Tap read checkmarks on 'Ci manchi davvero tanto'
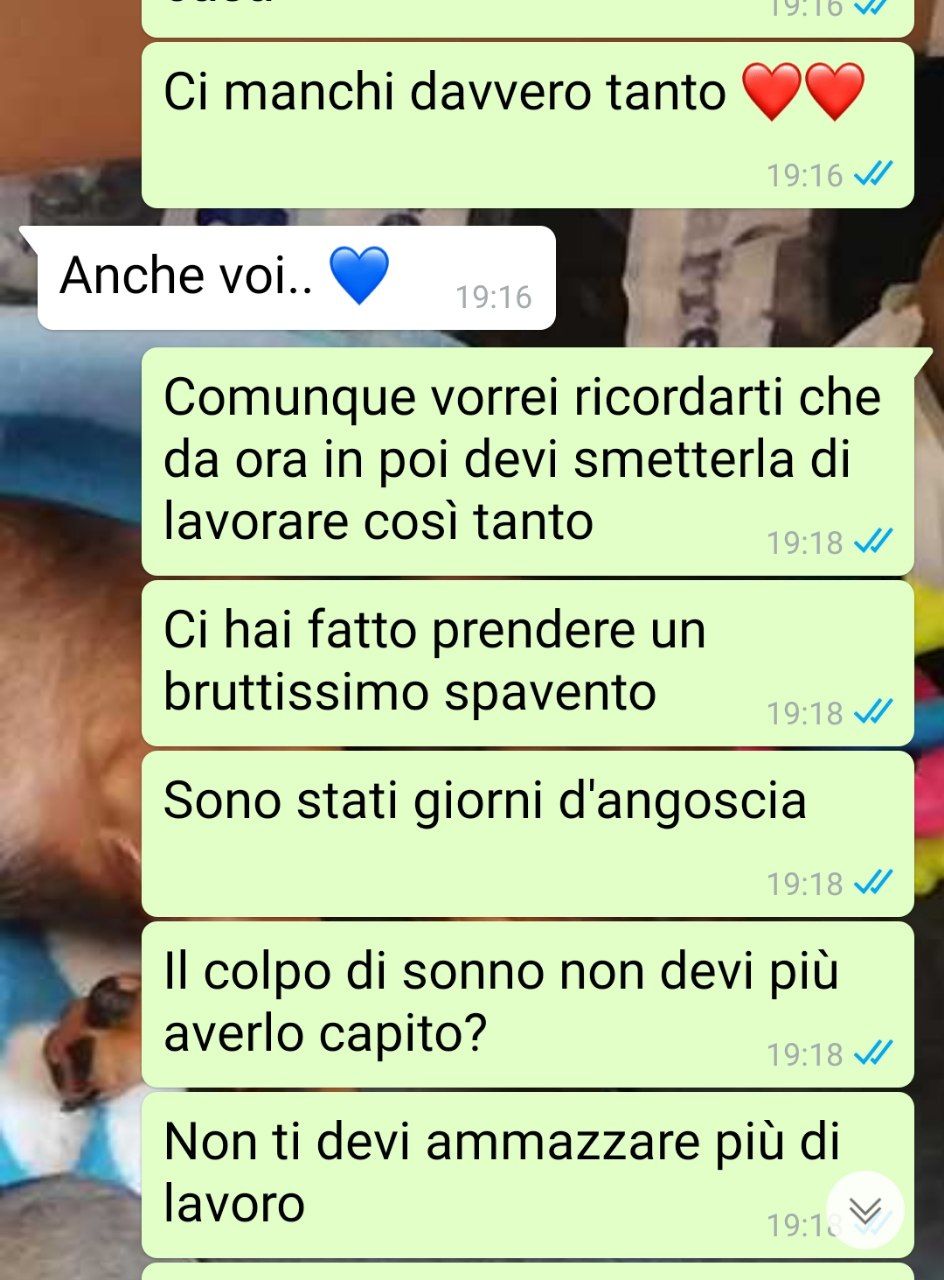944x1280 pixels. point(872,175)
